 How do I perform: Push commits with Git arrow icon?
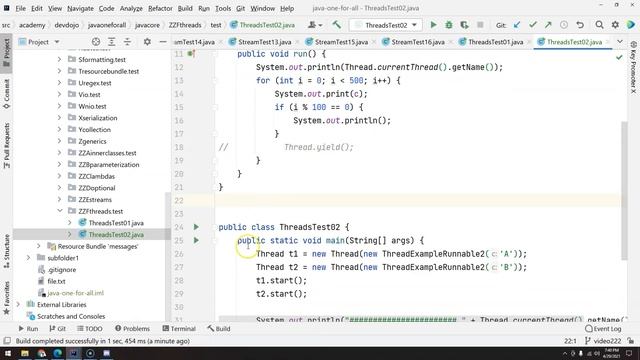point(548,25)
